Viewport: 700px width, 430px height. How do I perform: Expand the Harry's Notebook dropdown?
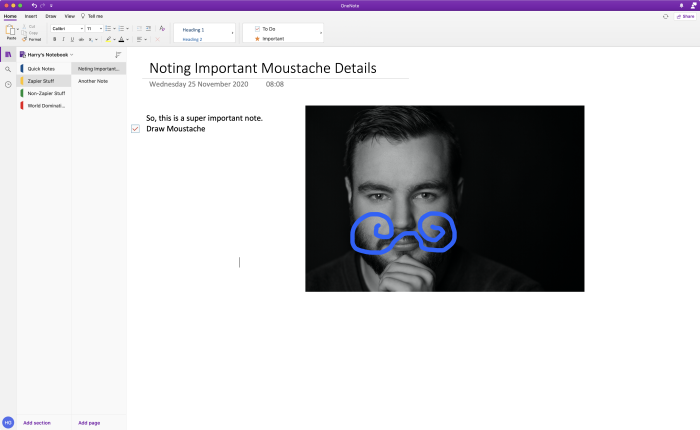point(46,55)
